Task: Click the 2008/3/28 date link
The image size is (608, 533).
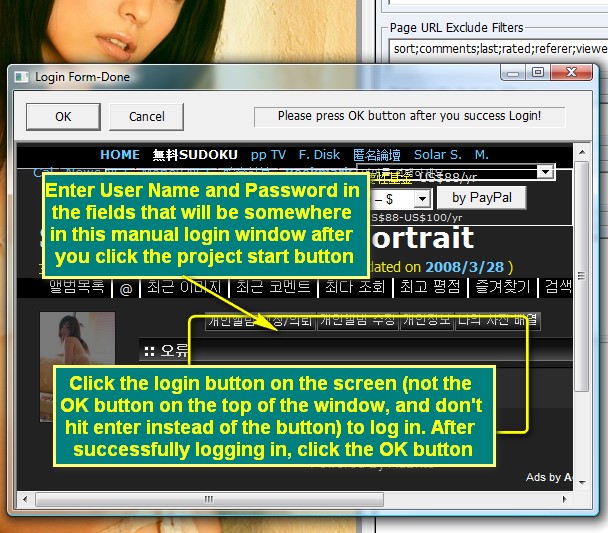Action: pyautogui.click(x=465, y=267)
